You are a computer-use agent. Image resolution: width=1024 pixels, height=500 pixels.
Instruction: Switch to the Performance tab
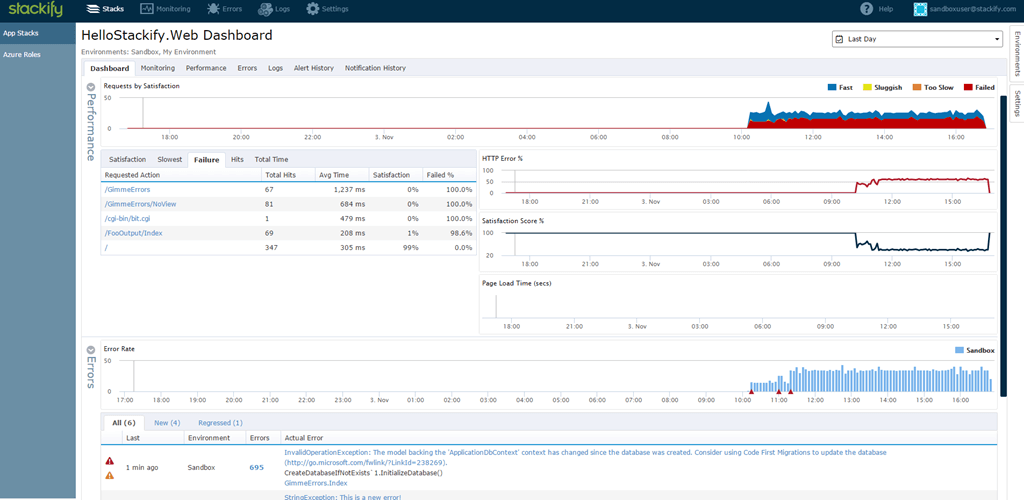(206, 68)
